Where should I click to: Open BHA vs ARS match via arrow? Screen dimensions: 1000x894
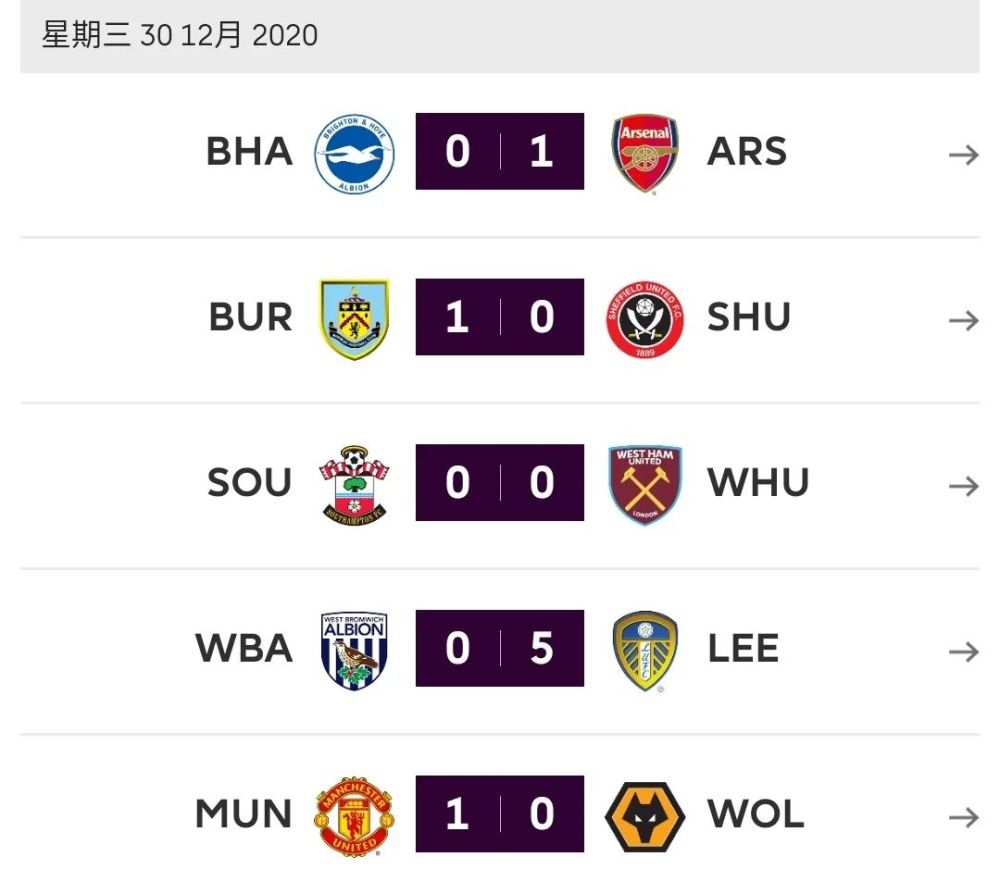tap(964, 154)
